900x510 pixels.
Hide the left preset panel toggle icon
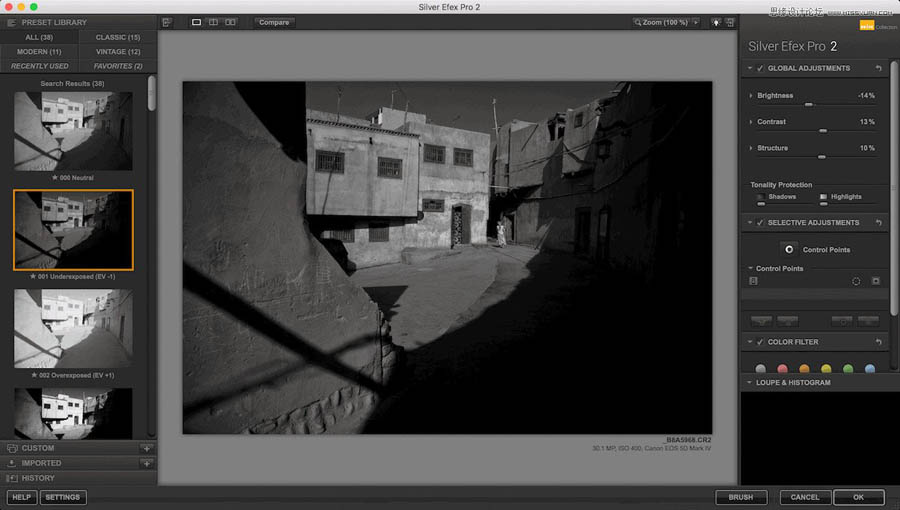tap(166, 22)
